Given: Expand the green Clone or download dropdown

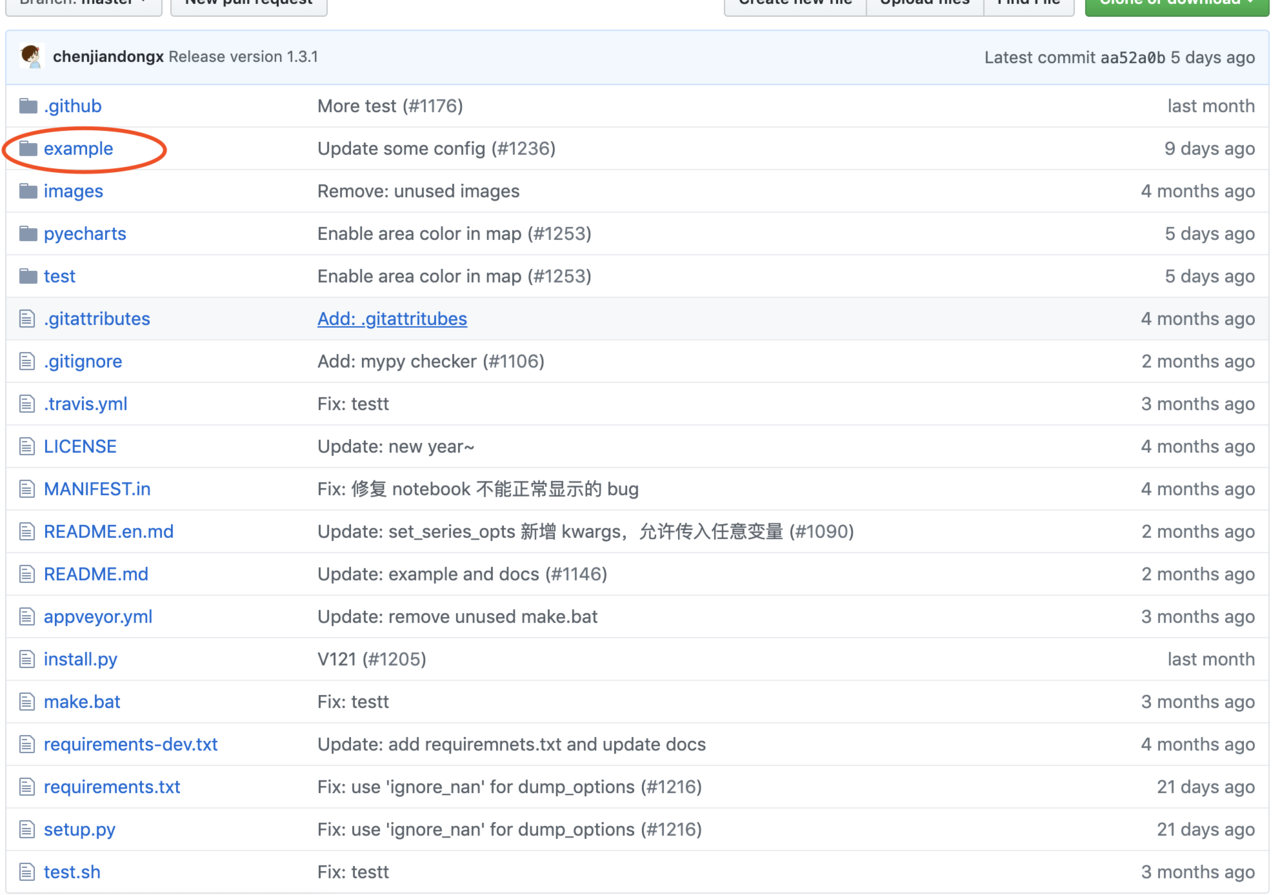Looking at the screenshot, I should (1177, 4).
